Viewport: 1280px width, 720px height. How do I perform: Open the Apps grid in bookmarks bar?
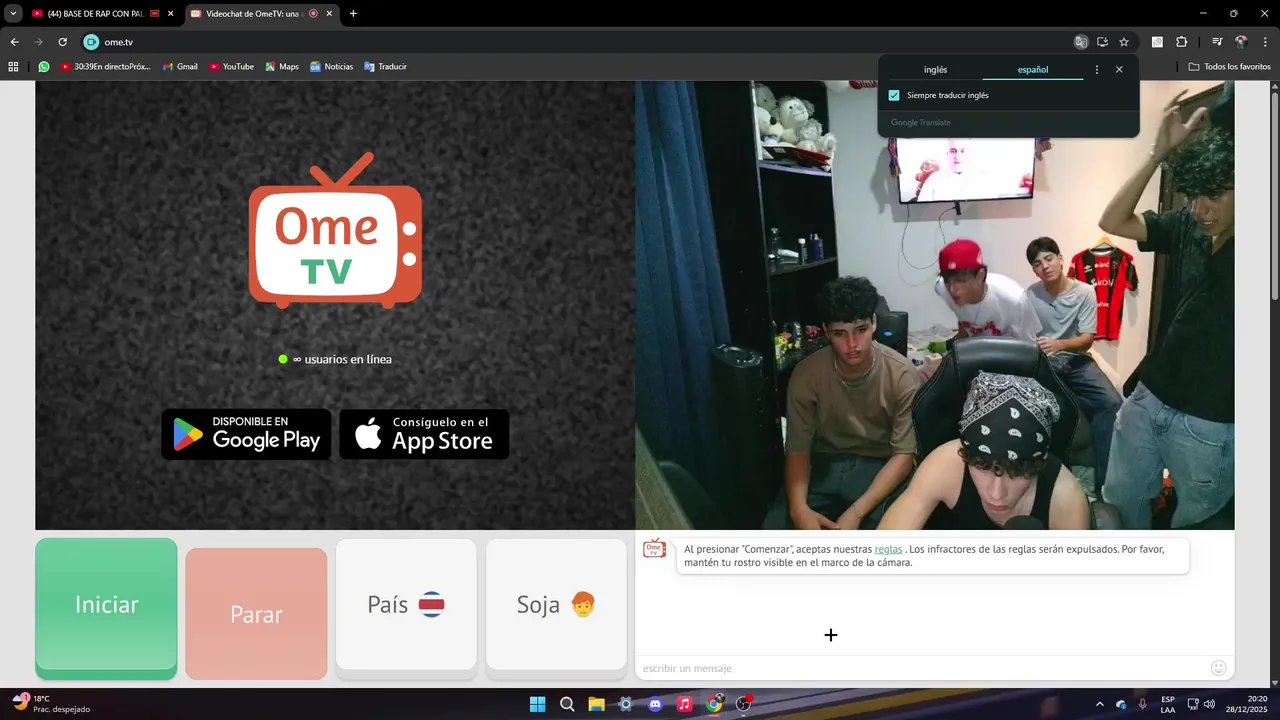coord(13,67)
